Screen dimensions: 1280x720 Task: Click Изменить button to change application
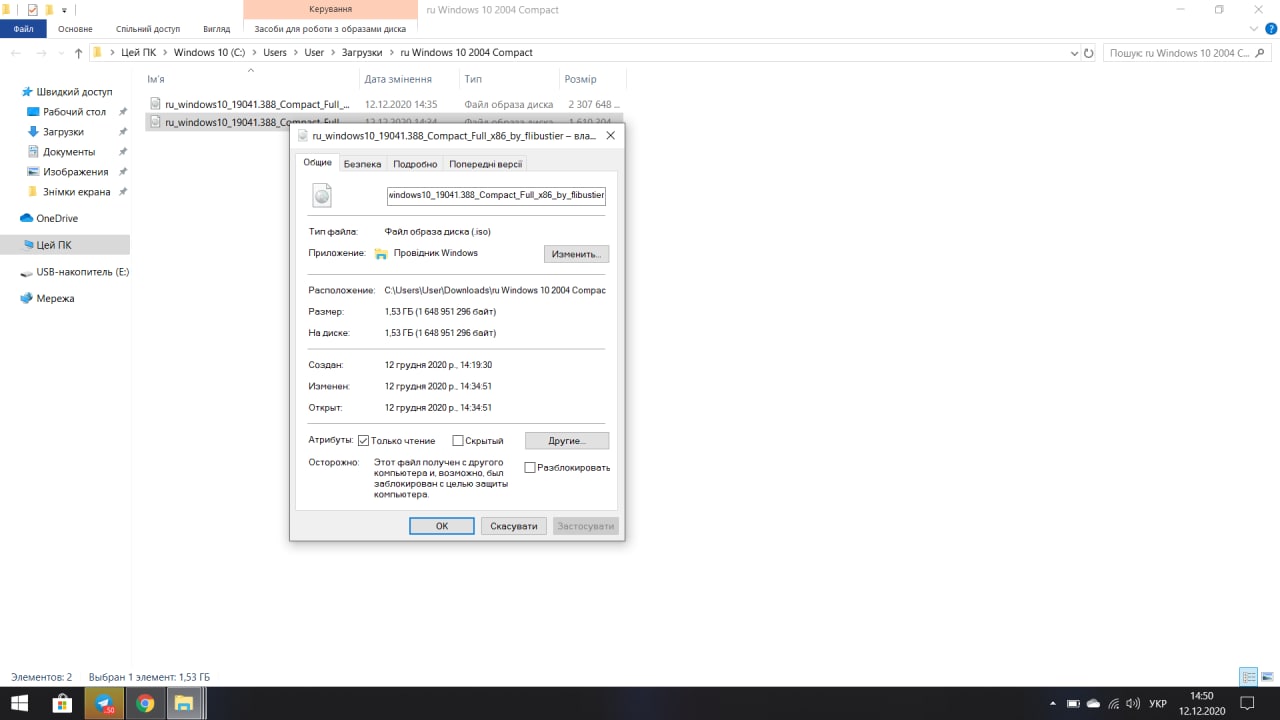point(576,254)
